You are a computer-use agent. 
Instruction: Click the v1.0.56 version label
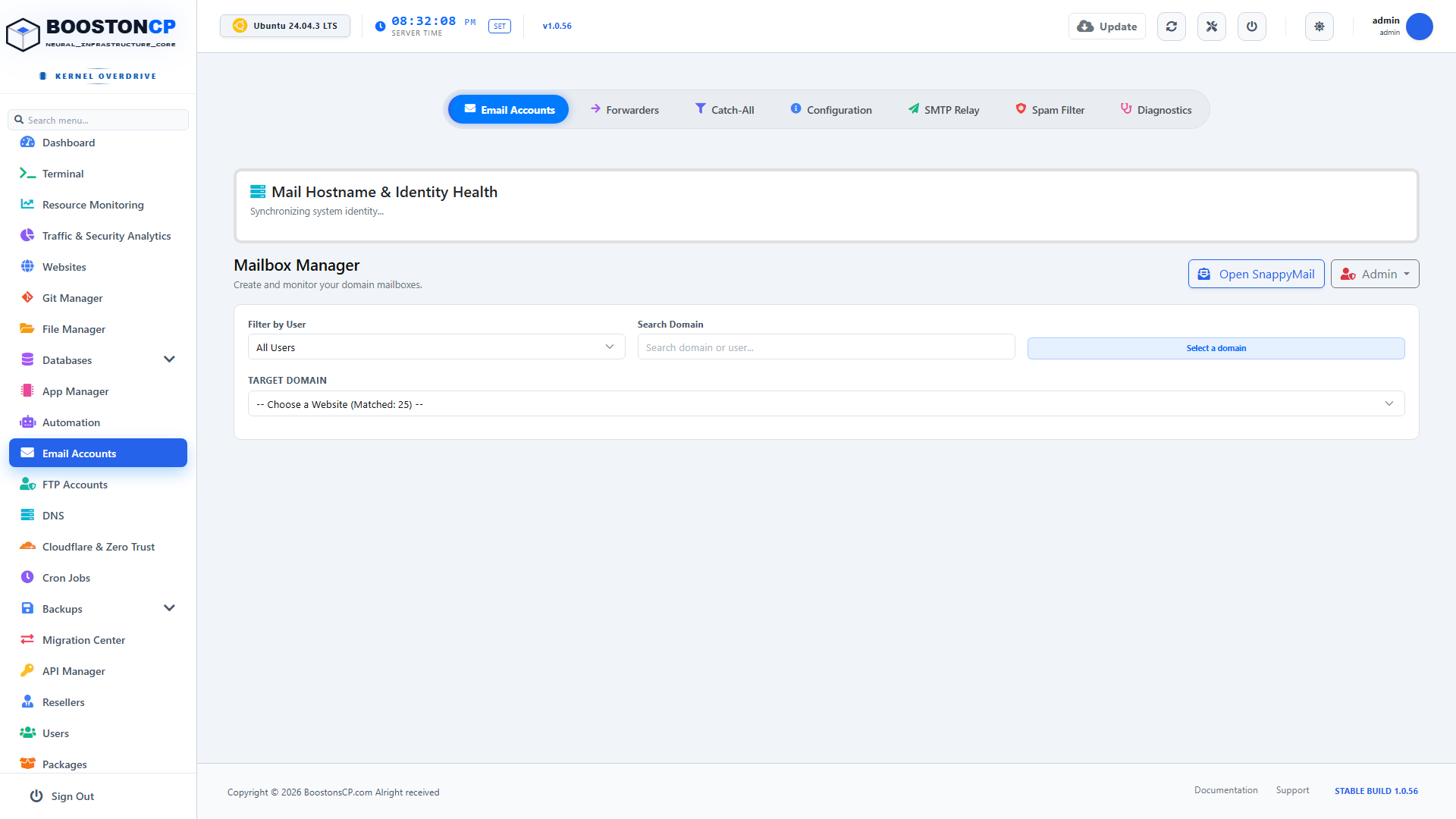(x=557, y=26)
